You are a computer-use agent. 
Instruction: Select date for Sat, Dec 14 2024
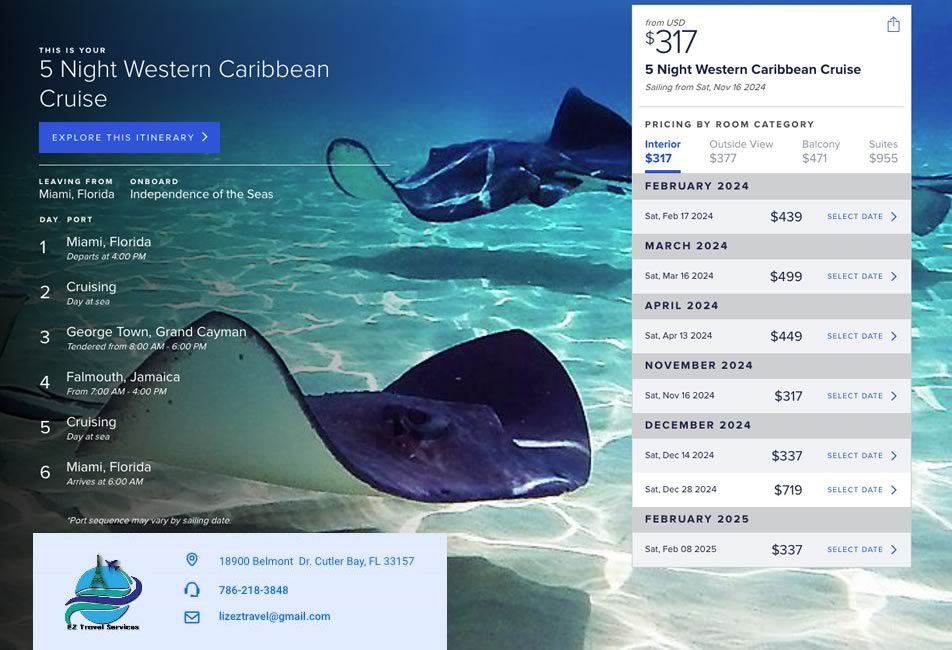(x=861, y=456)
